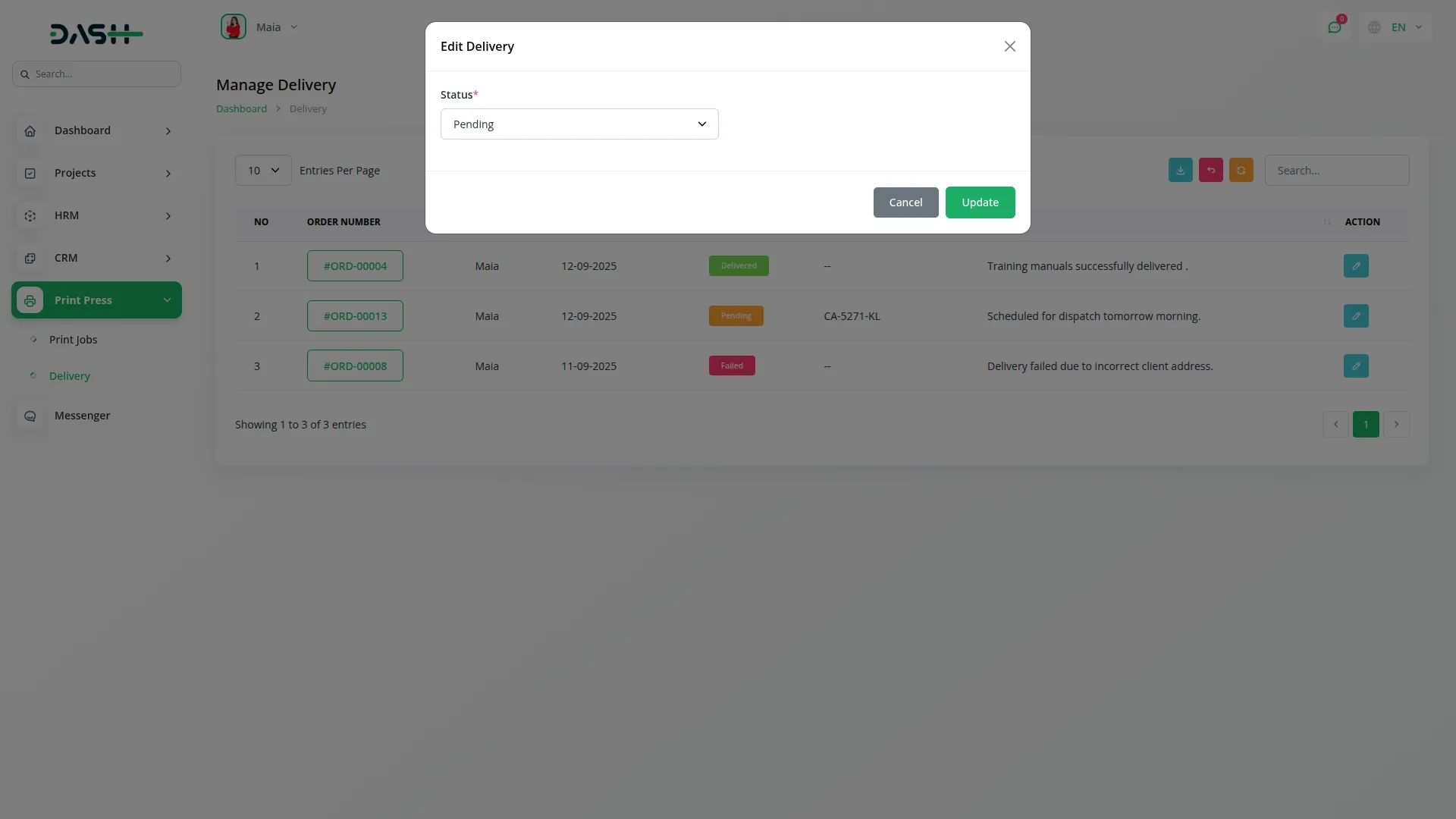The width and height of the screenshot is (1456, 819).
Task: Open Print Jobs in the sidebar
Action: coord(73,340)
